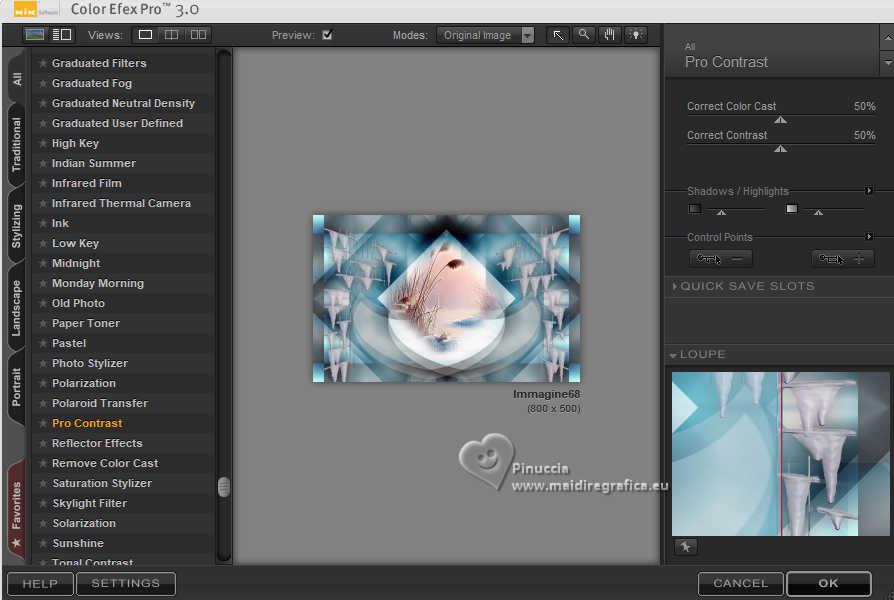Click the light bulb background selector icon
This screenshot has height=600, width=894.
pos(636,35)
